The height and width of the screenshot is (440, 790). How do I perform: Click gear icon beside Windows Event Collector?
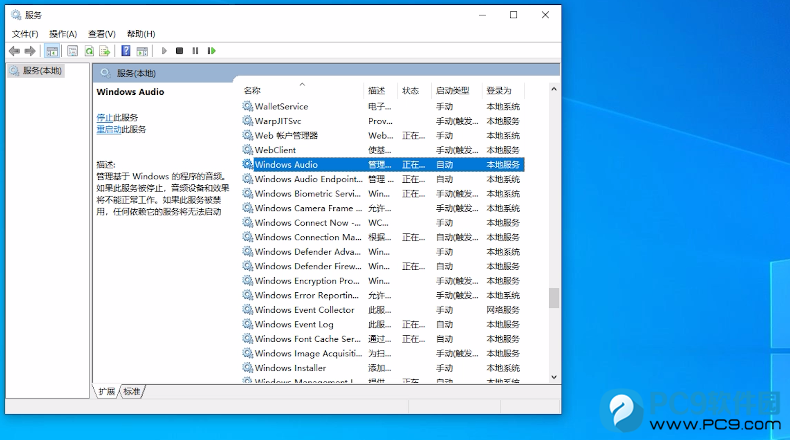247,309
